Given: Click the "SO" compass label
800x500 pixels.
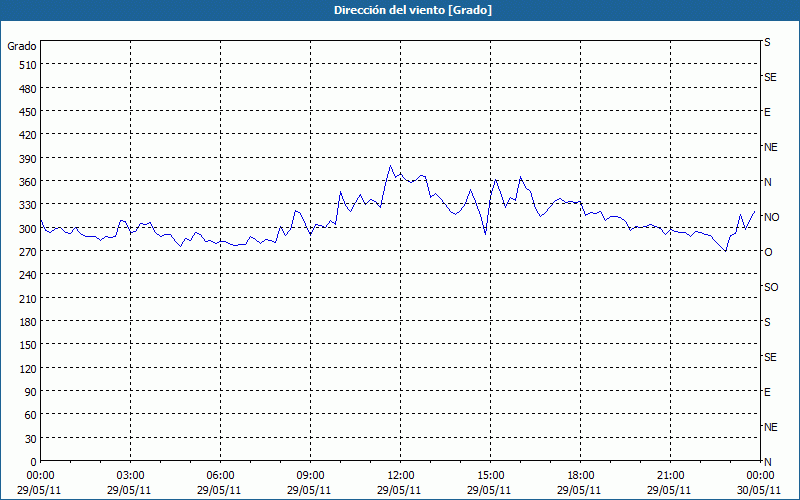Looking at the screenshot, I should tap(771, 287).
